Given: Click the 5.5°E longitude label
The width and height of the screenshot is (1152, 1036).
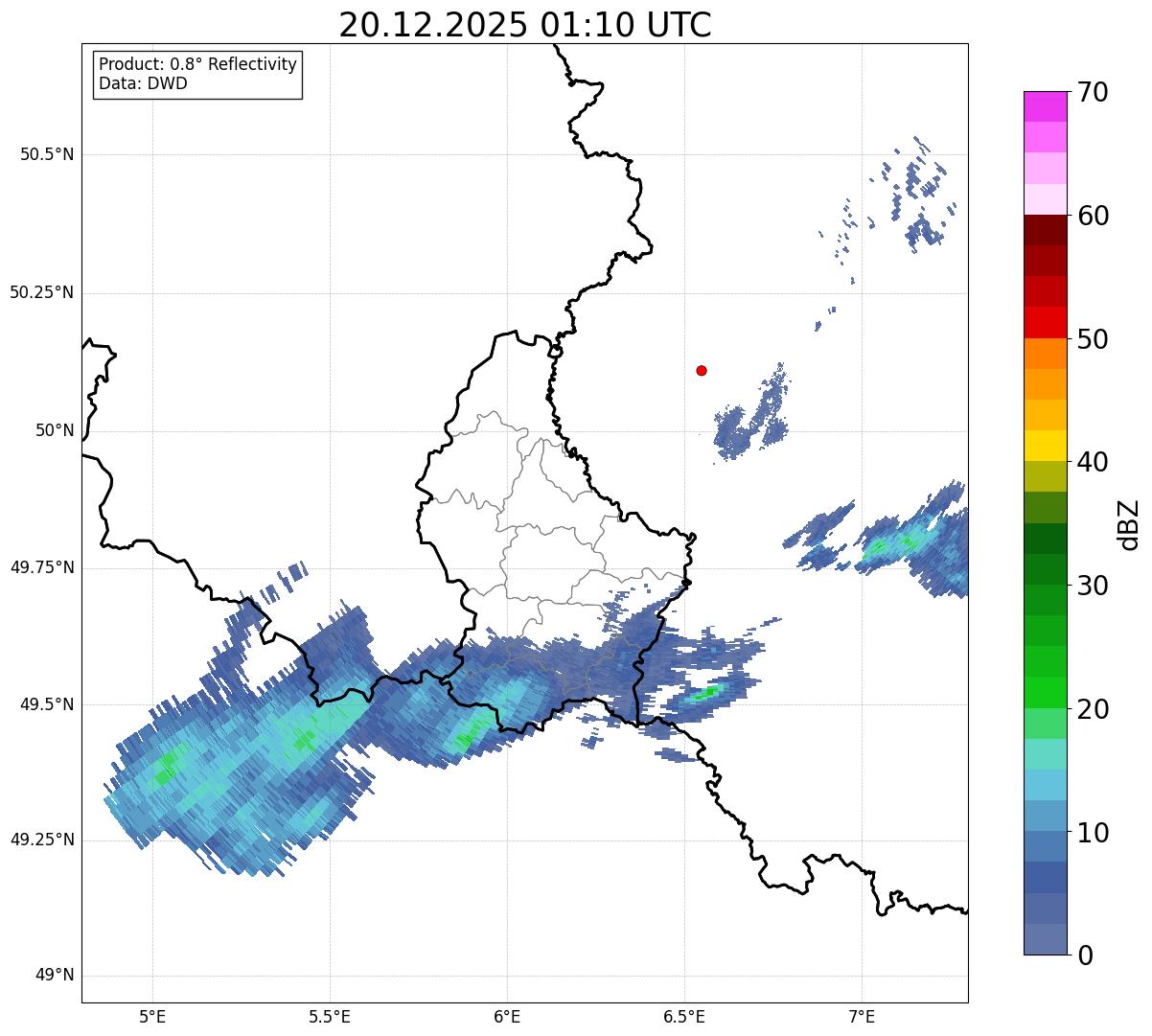Looking at the screenshot, I should 330,1016.
